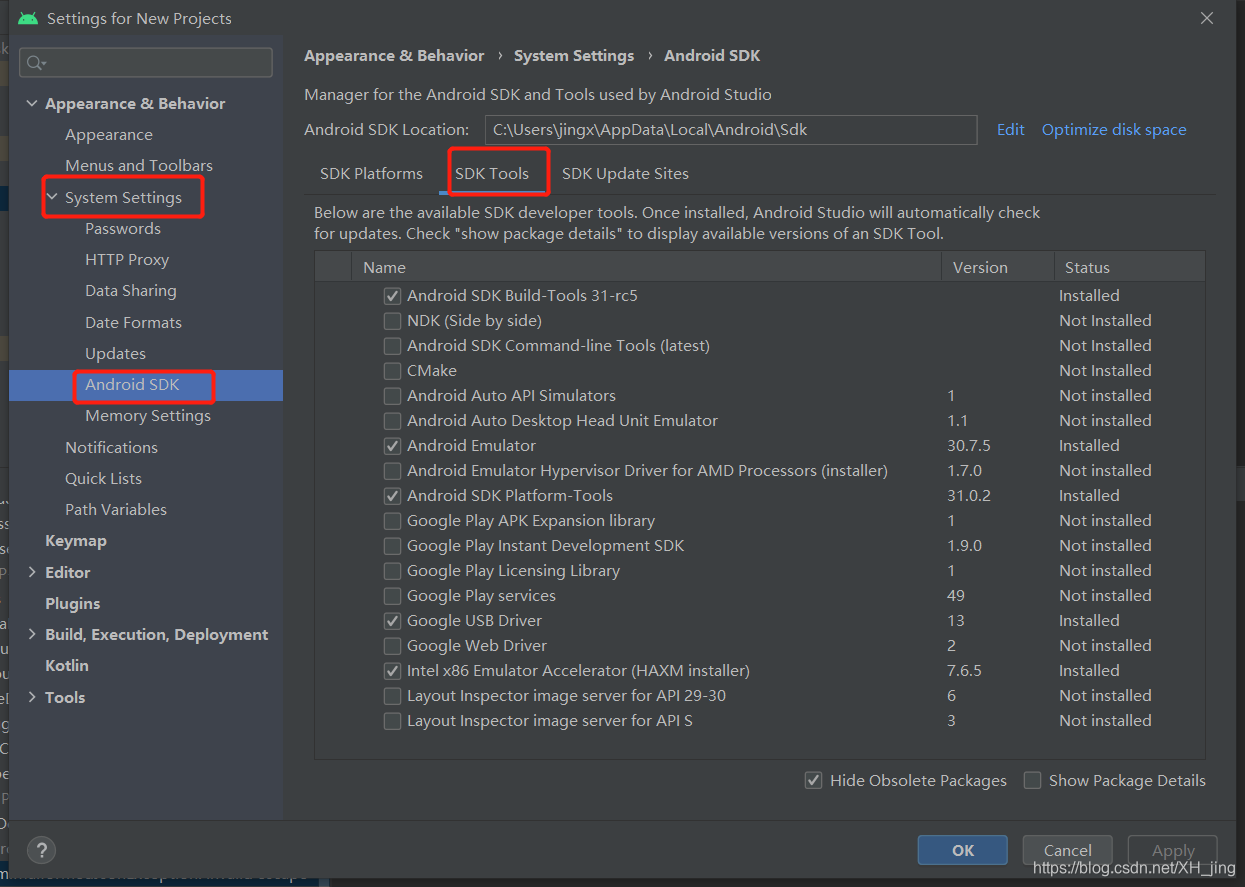
Task: Click Appearance & Behavior breadcrumb
Action: (394, 56)
